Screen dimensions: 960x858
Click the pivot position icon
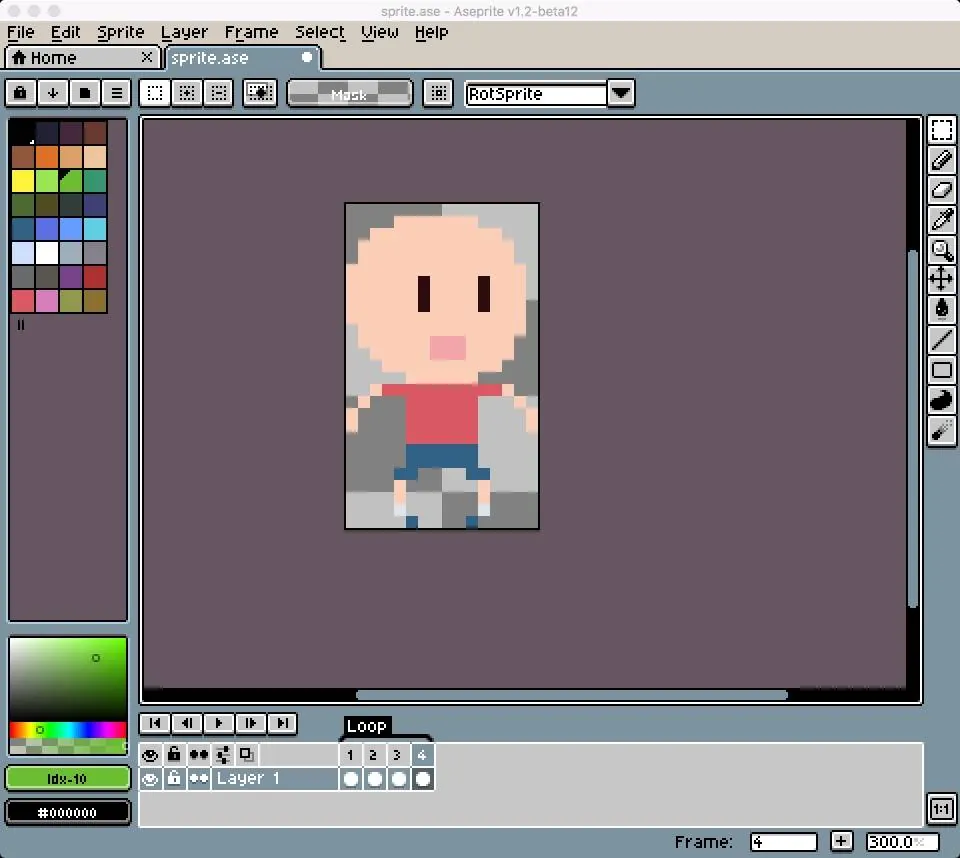point(438,93)
